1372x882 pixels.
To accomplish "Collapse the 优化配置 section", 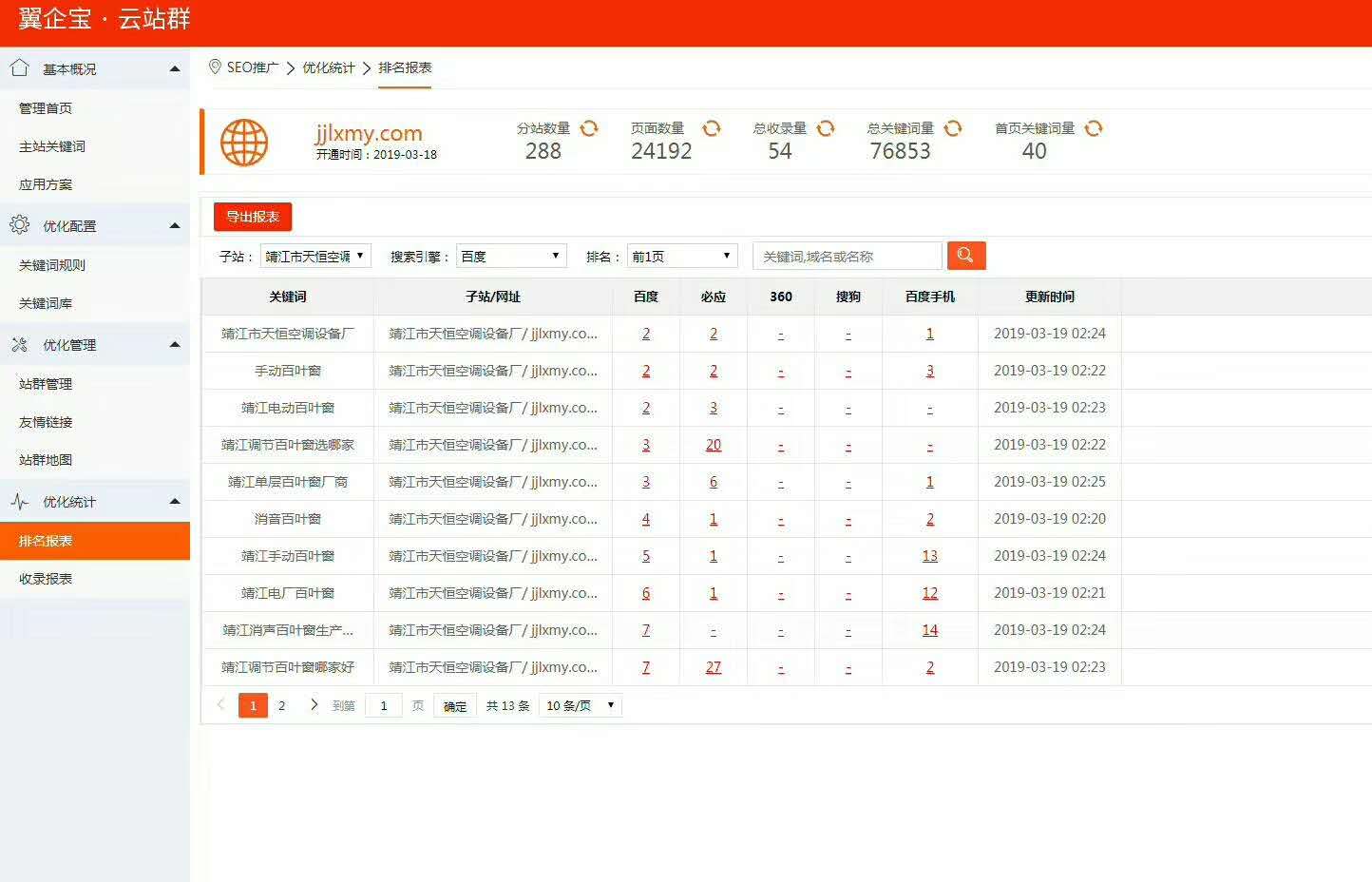I will (x=175, y=225).
